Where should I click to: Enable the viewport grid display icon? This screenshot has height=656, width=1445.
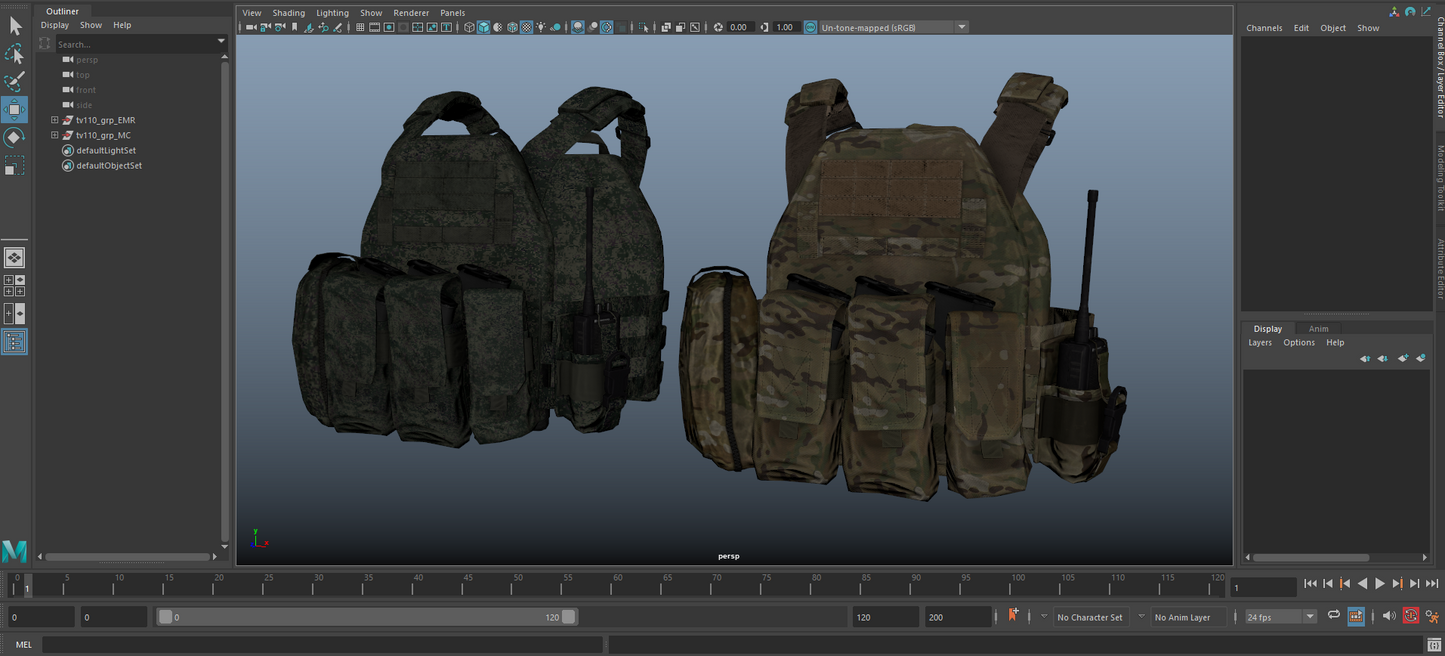coord(360,27)
